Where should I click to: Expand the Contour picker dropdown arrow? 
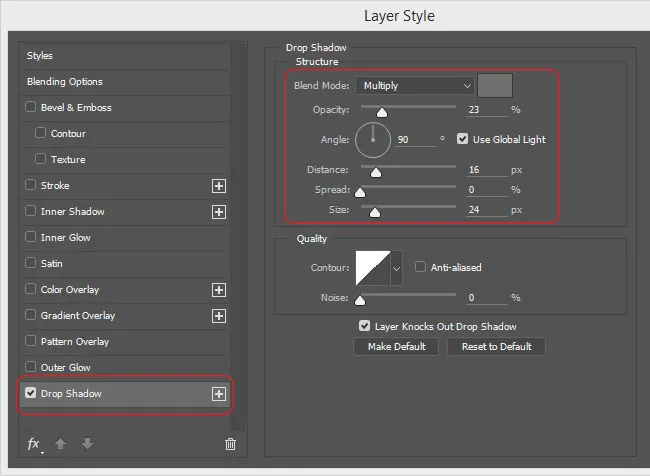point(396,268)
